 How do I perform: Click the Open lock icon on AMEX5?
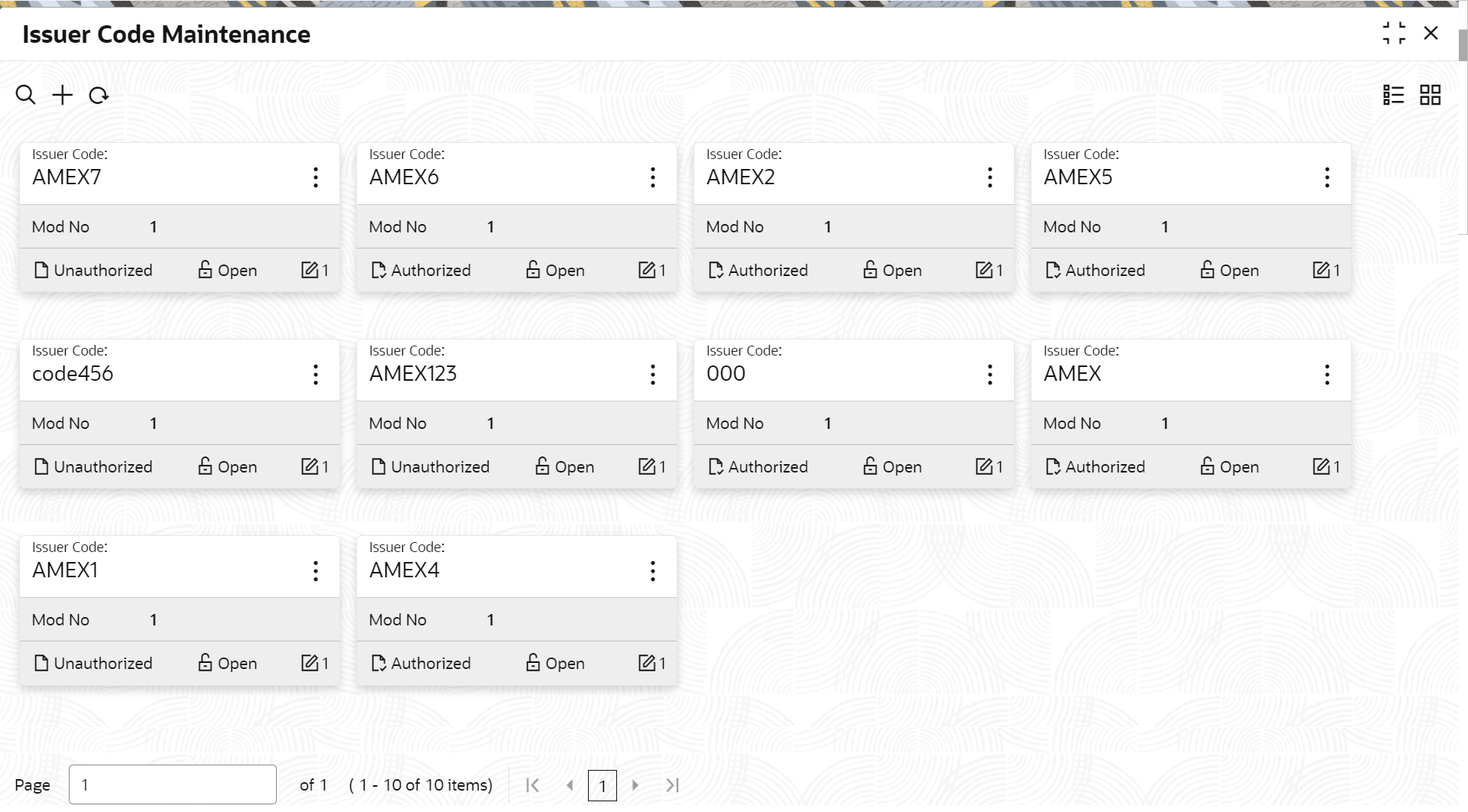tap(1207, 269)
